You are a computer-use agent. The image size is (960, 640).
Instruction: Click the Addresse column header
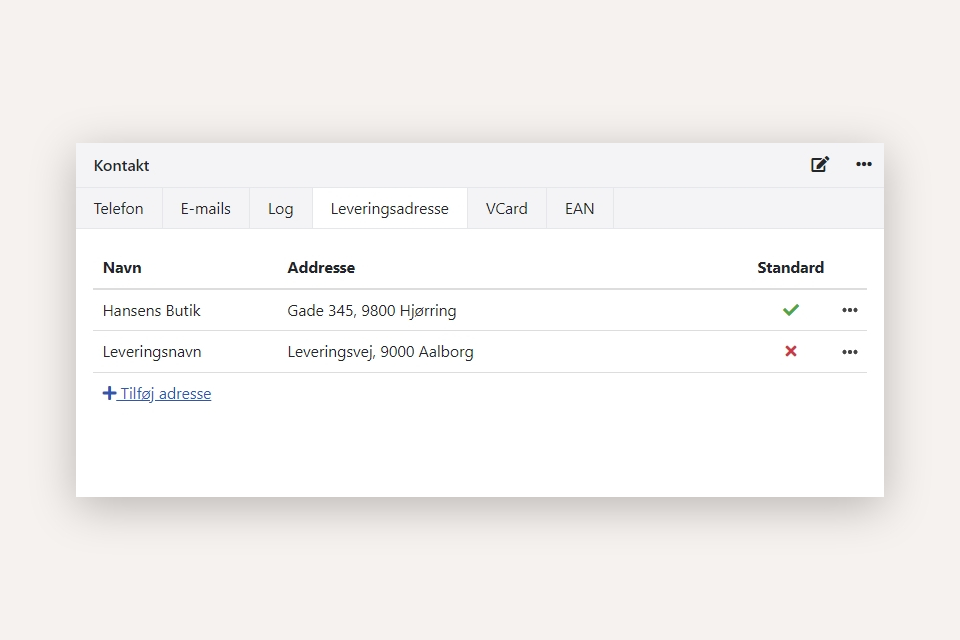321,268
